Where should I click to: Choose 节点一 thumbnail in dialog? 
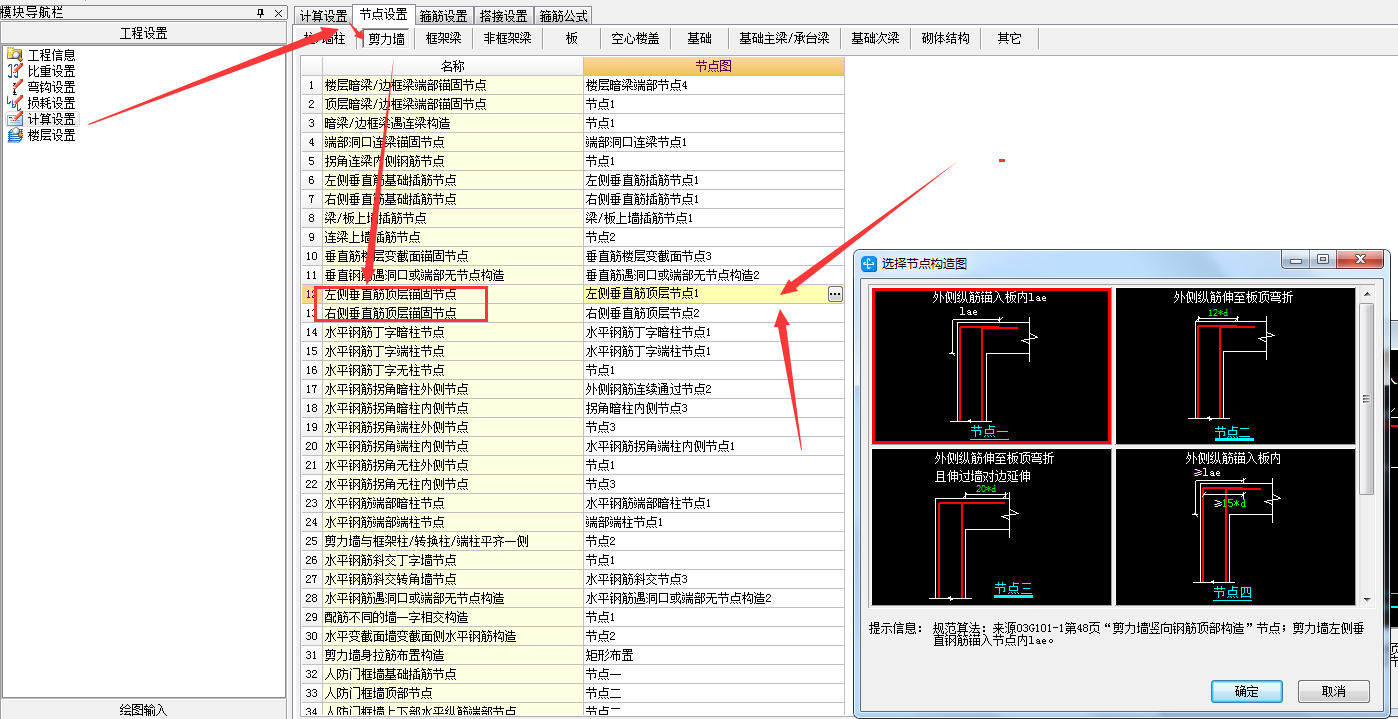pos(991,366)
